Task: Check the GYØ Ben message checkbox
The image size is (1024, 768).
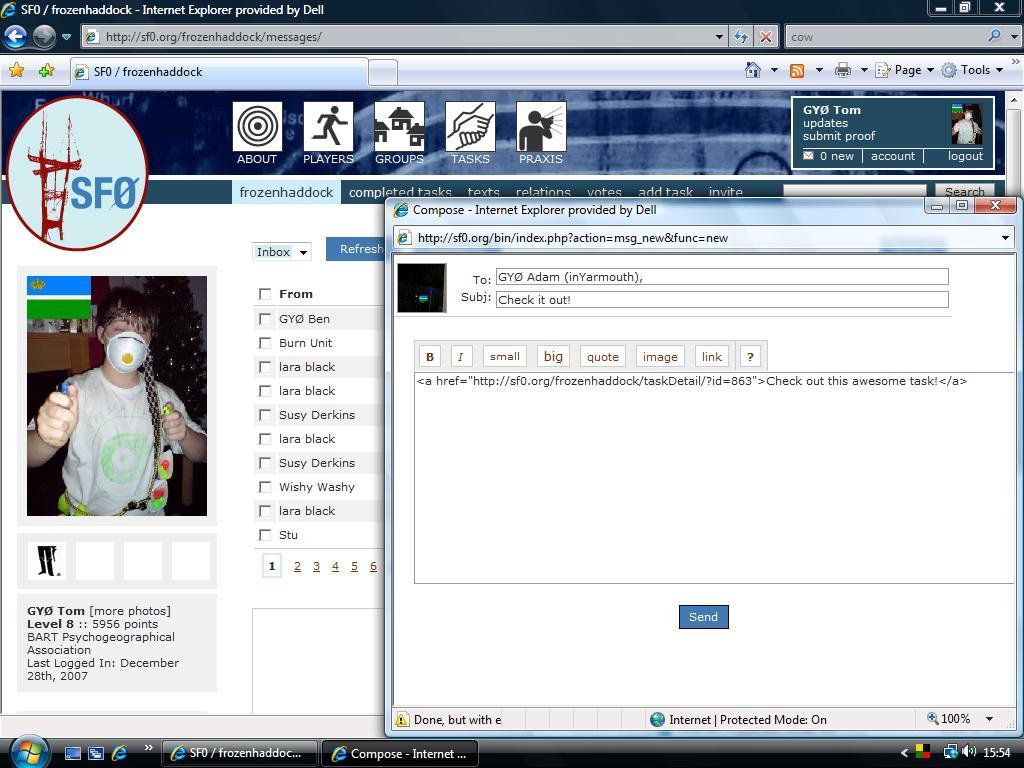Action: tap(264, 319)
